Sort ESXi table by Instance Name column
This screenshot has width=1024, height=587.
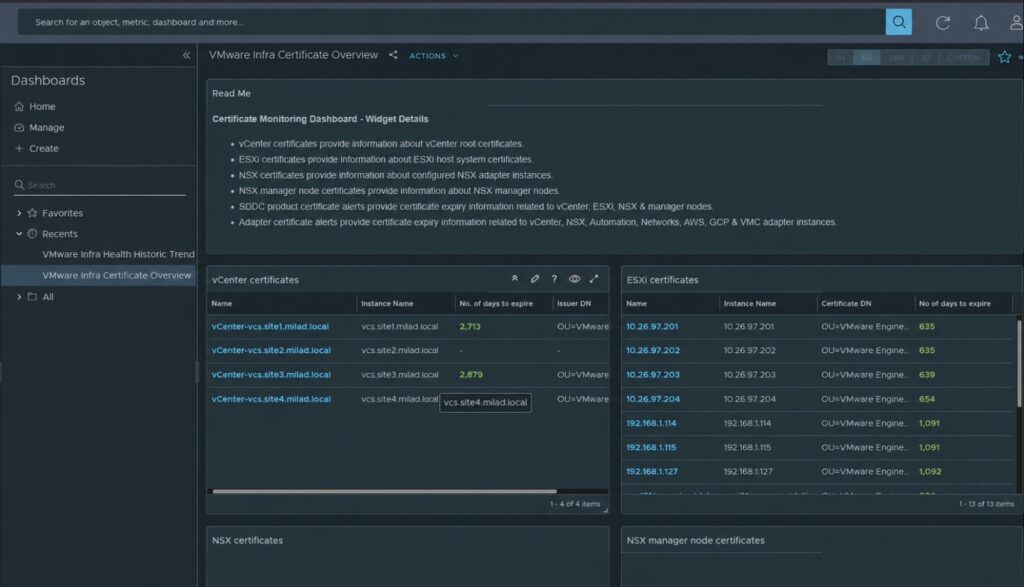point(750,304)
